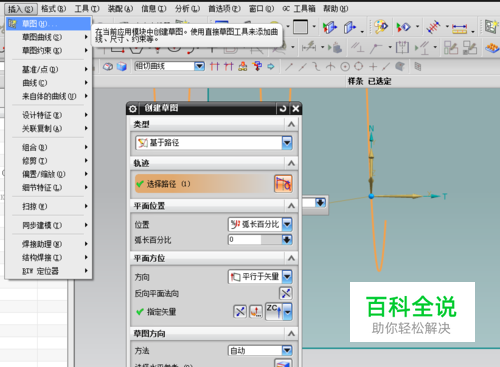The height and width of the screenshot is (367, 500).
Task: Click the first red stop-at-intersection icon
Action: tap(215, 67)
